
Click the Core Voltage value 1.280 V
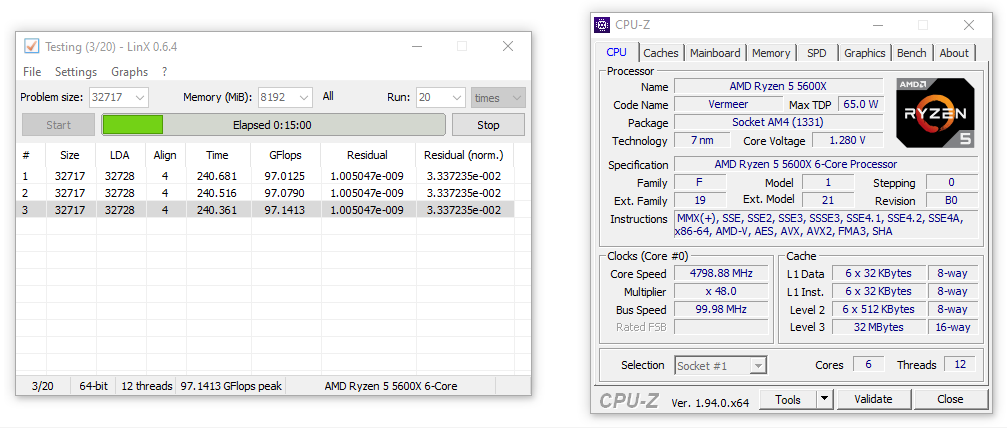pos(848,140)
